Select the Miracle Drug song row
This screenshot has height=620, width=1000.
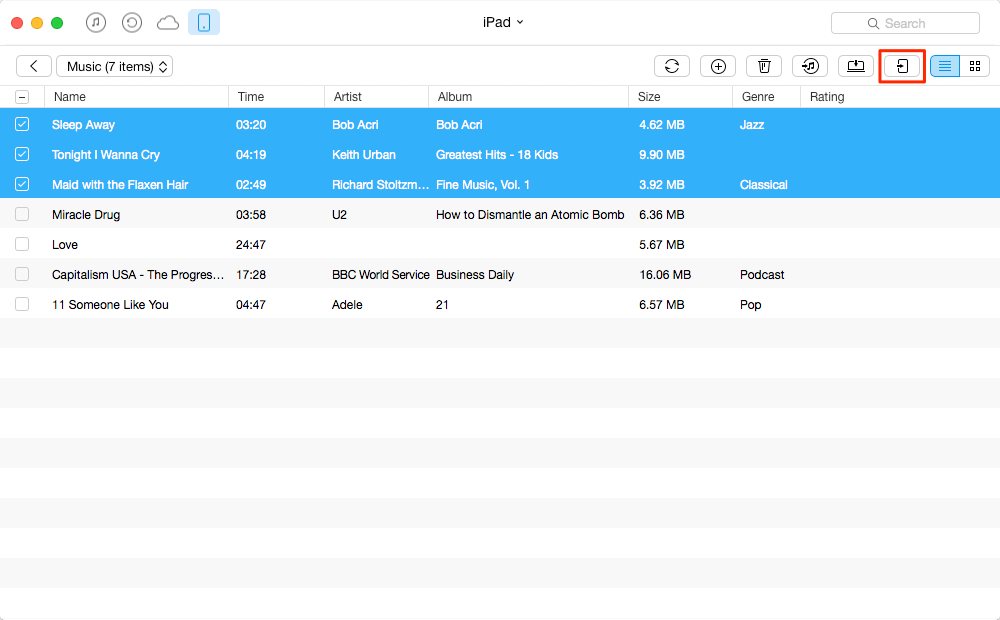click(500, 214)
